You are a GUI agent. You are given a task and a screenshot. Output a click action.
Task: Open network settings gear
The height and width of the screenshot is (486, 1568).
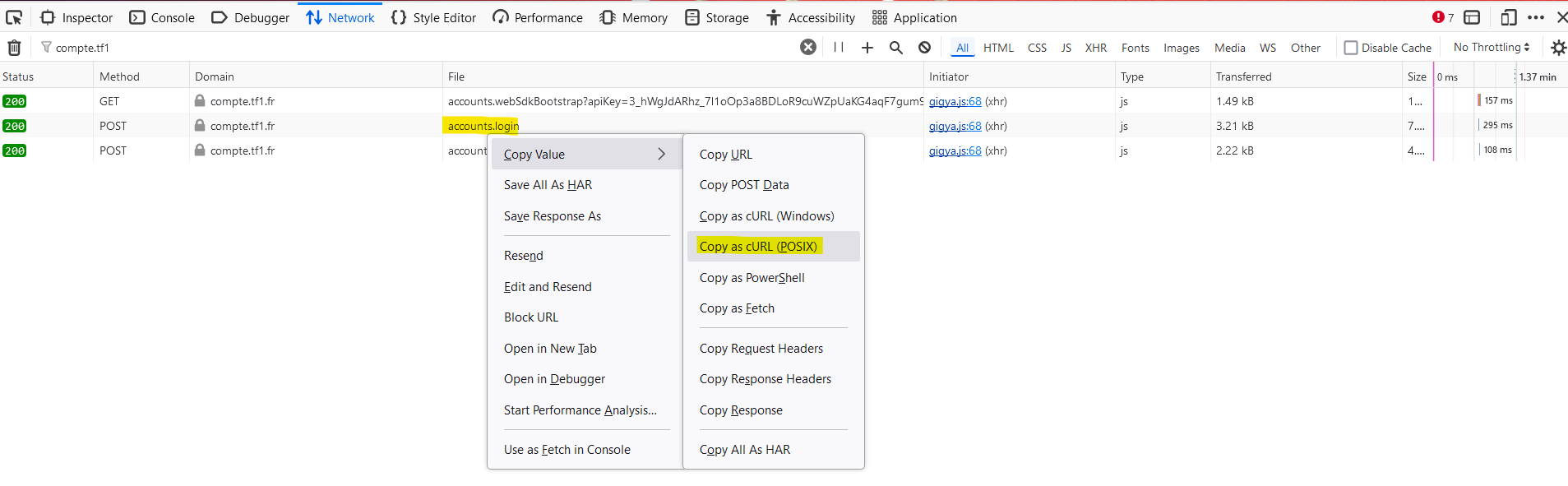tap(1558, 48)
